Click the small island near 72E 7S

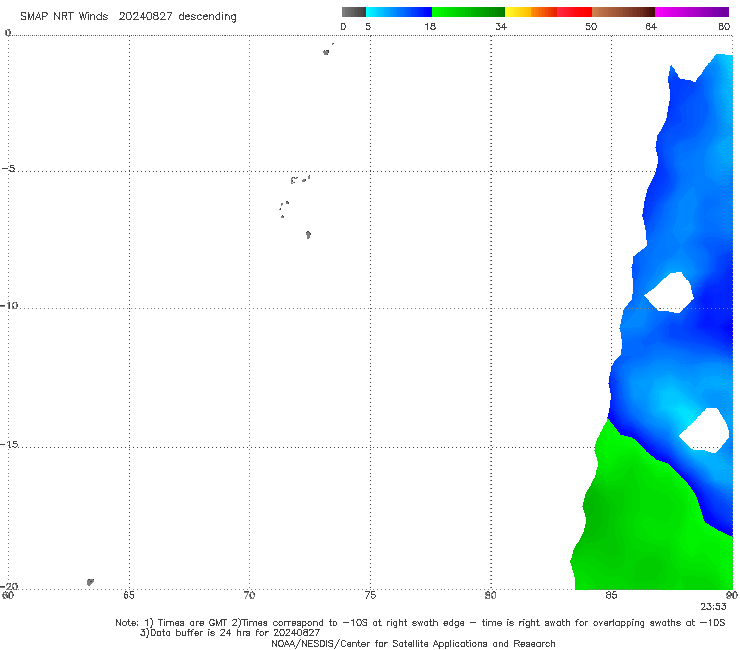click(x=308, y=235)
